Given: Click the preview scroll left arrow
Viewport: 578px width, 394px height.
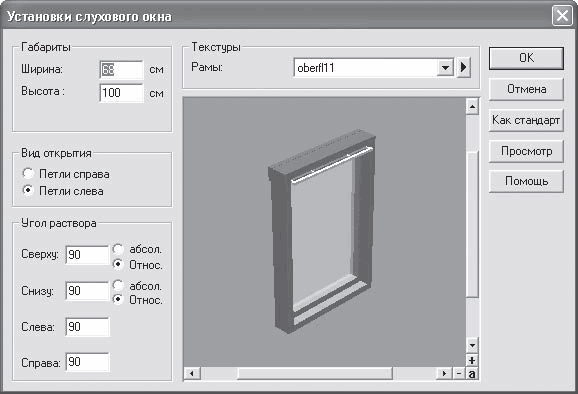Looking at the screenshot, I should click(192, 373).
